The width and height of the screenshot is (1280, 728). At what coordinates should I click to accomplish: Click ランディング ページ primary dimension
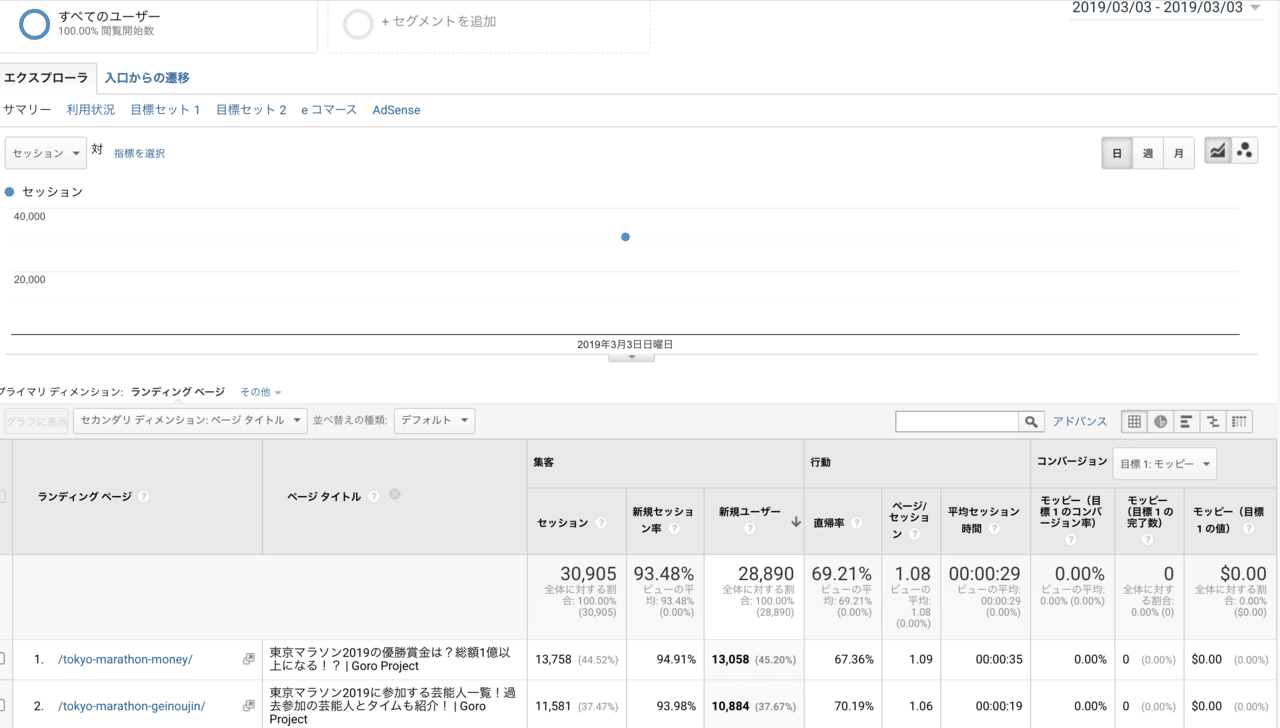coord(177,392)
